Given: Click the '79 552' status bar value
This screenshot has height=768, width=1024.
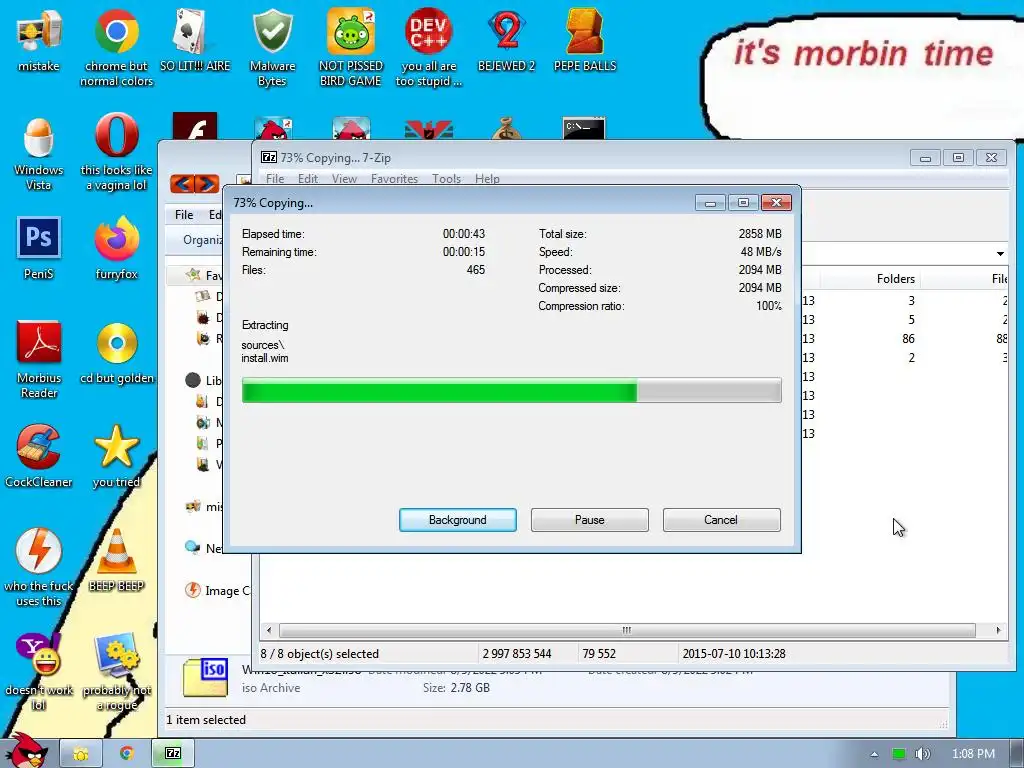Looking at the screenshot, I should tap(599, 654).
